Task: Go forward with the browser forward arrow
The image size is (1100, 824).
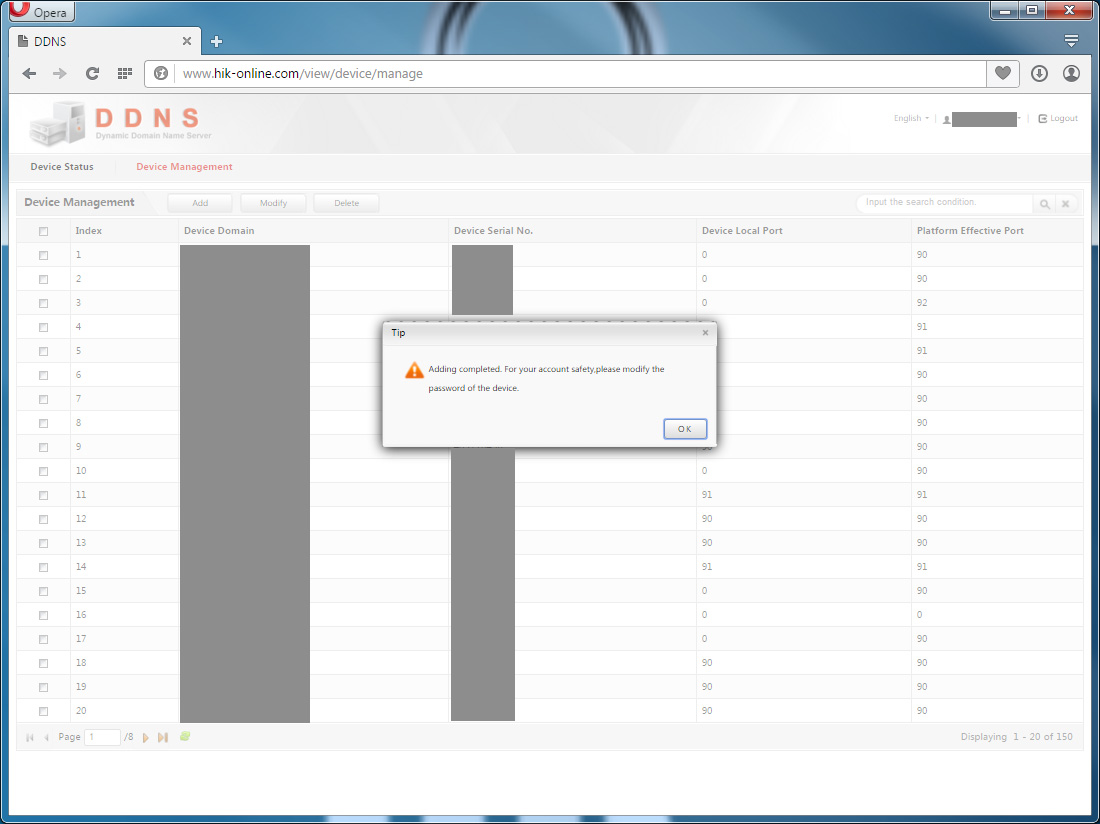Action: tap(60, 74)
